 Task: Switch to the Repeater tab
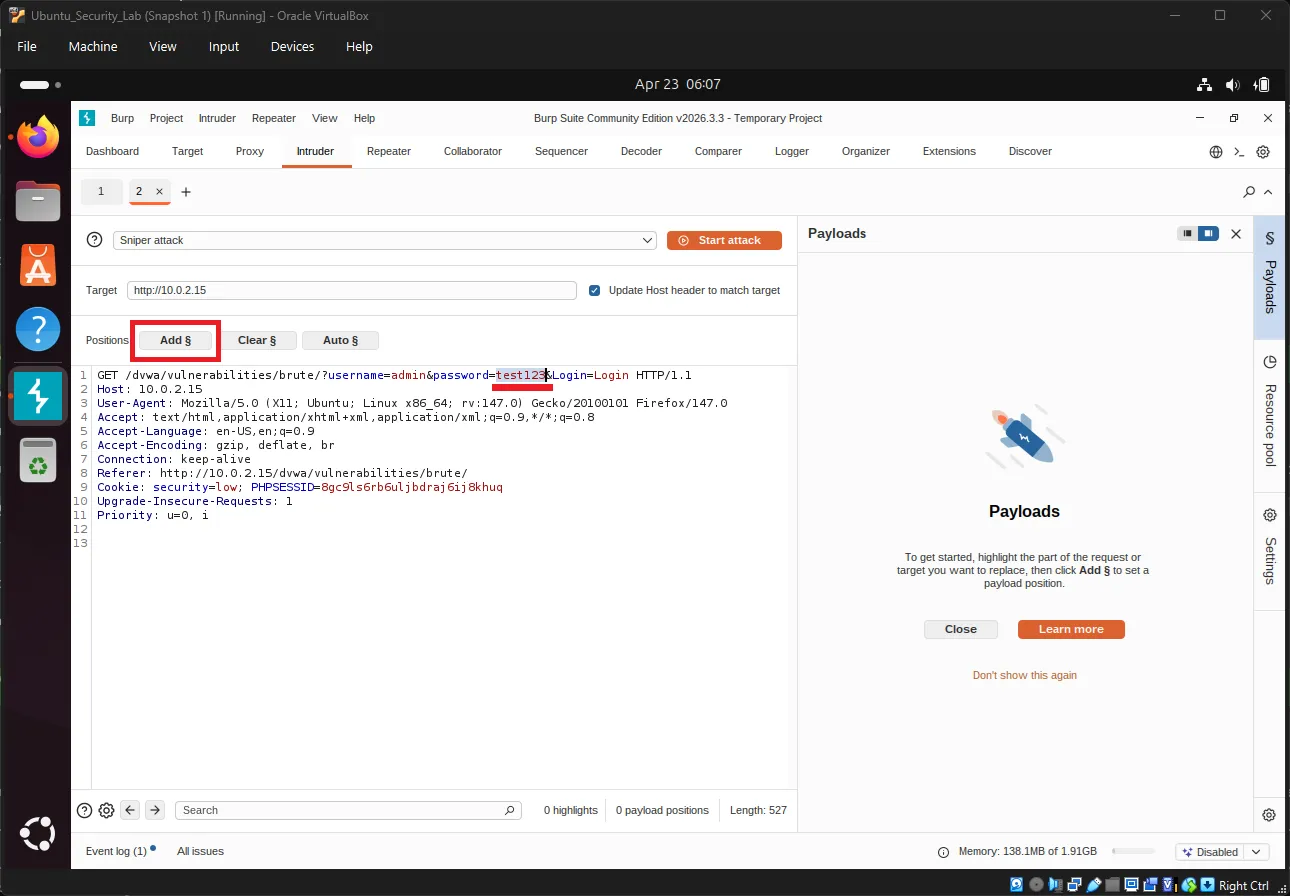click(388, 151)
